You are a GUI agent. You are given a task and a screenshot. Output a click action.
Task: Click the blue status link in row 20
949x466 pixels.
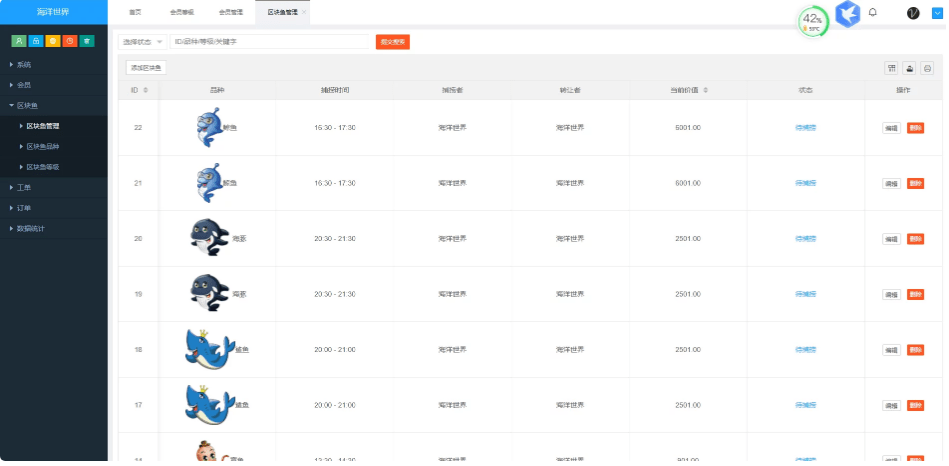point(806,238)
